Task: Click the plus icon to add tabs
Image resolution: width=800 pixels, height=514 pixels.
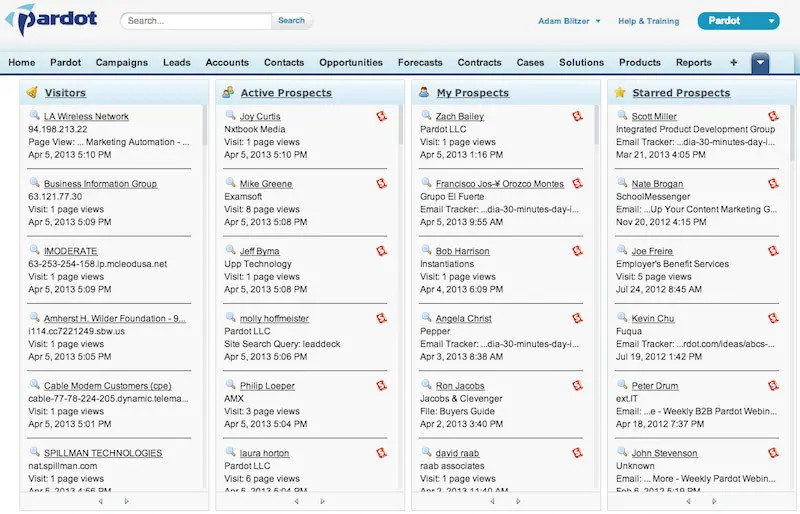Action: pos(734,63)
